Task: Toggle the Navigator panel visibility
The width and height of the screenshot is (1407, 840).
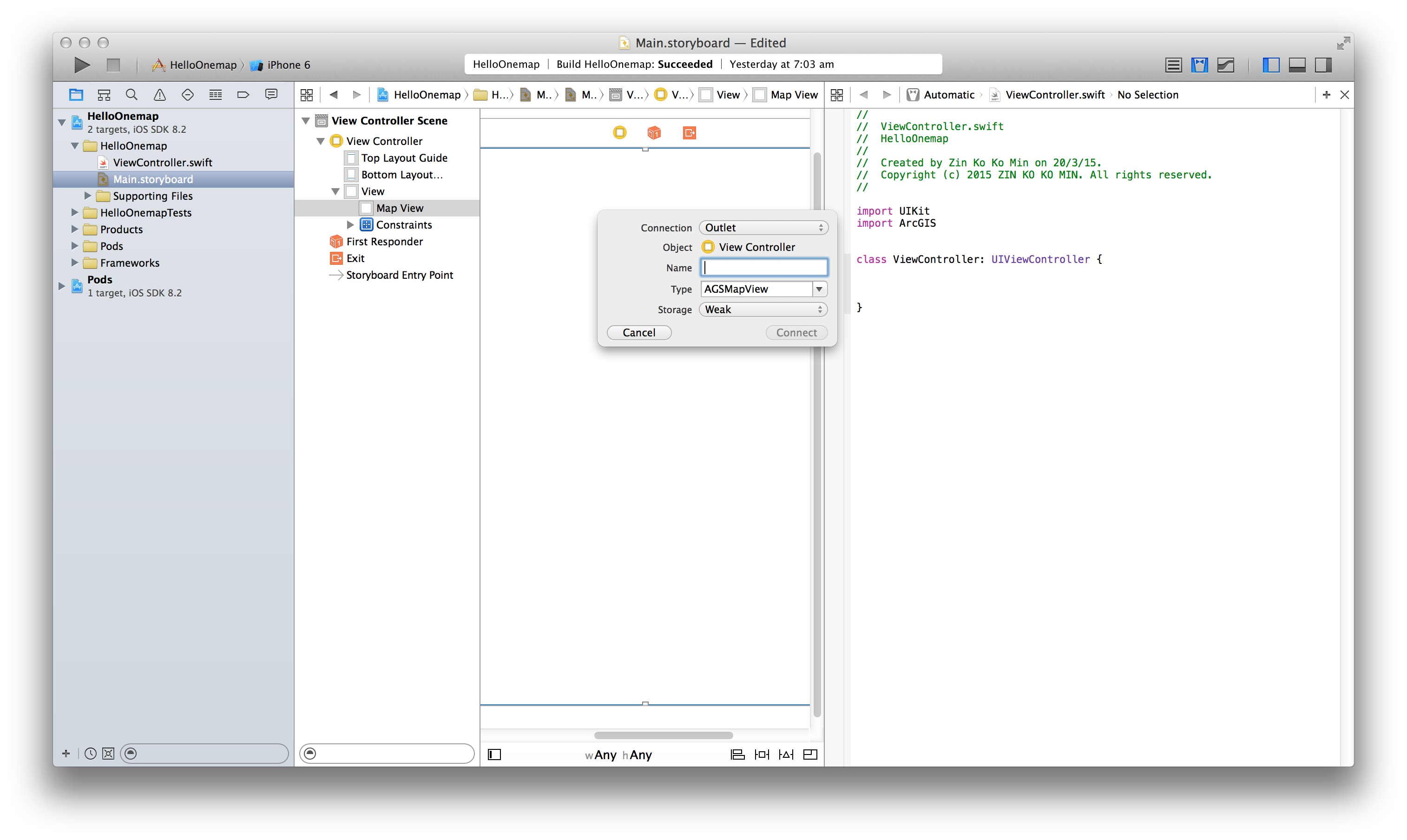Action: tap(1270, 65)
